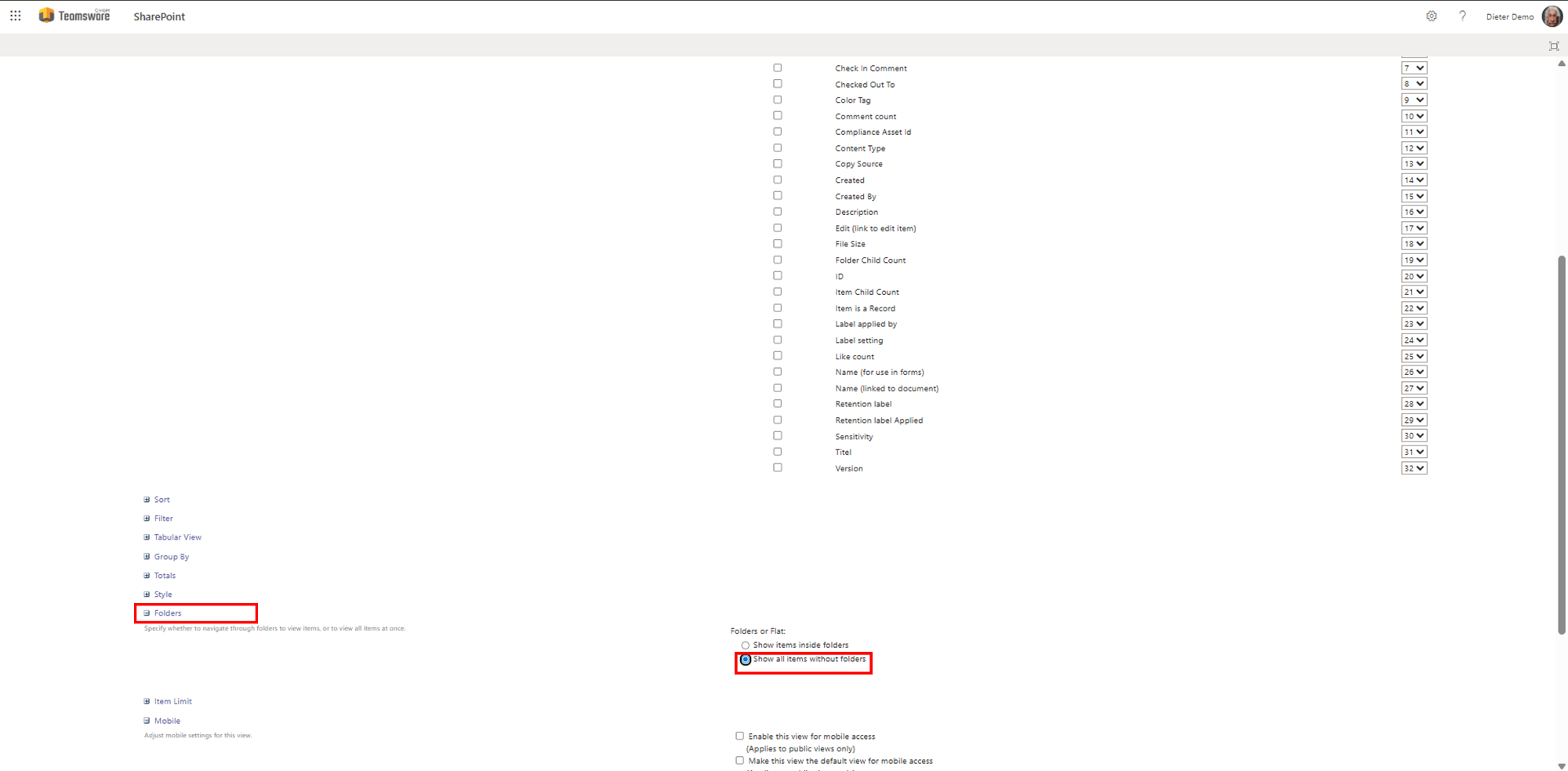Click the Teamsware logo
1568x771 pixels.
[x=74, y=16]
